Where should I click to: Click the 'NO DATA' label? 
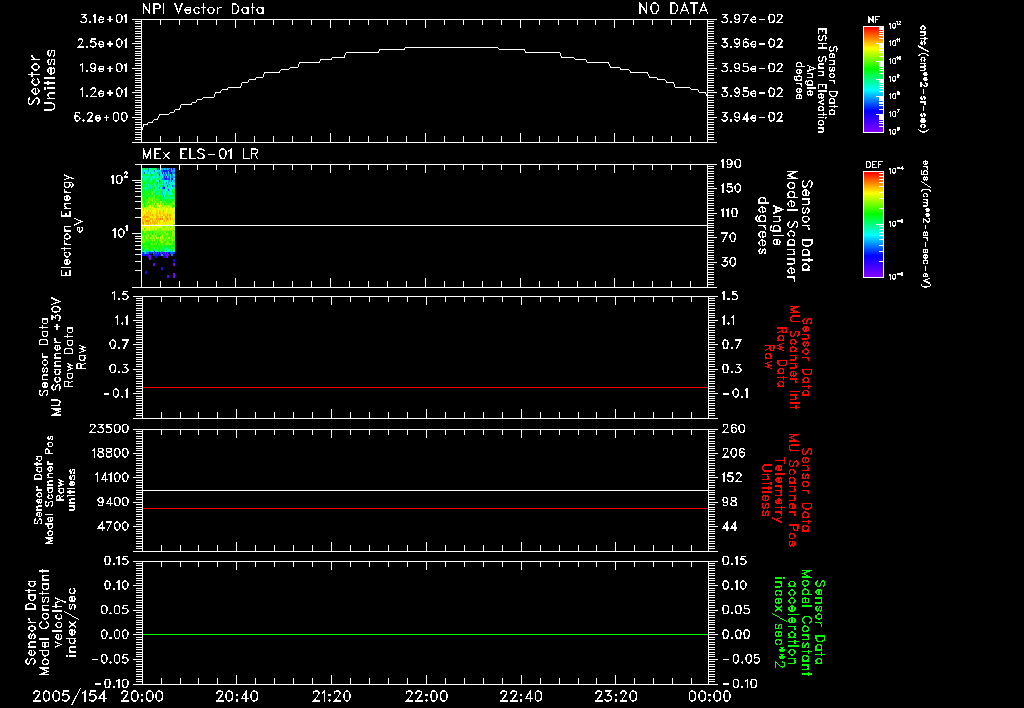[673, 8]
